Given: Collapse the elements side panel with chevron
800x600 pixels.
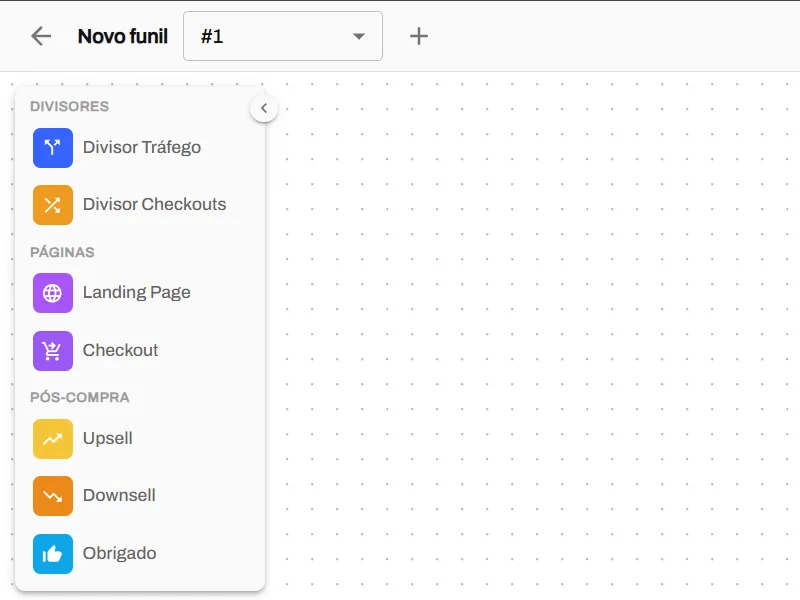Looking at the screenshot, I should point(264,108).
